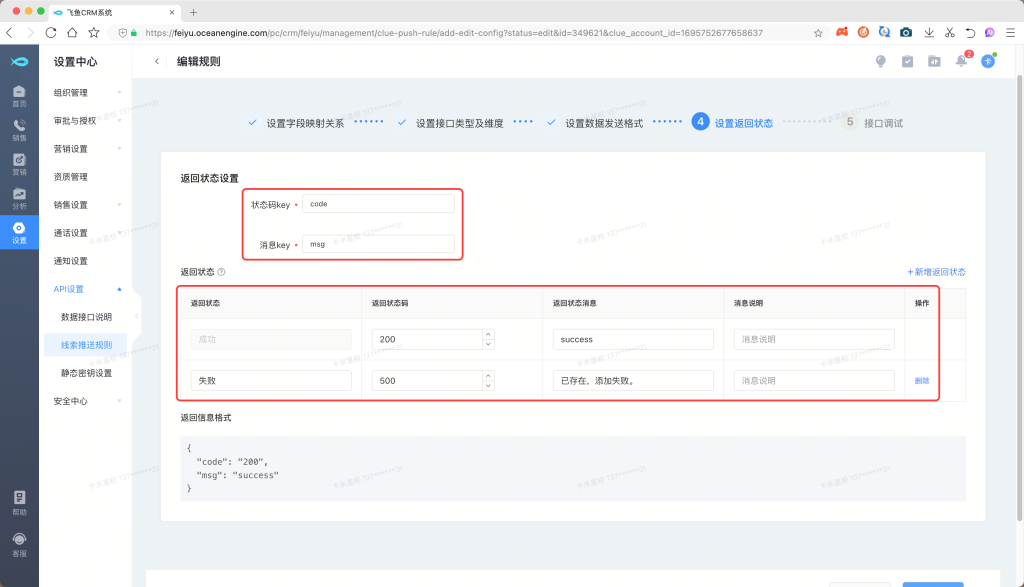This screenshot has width=1024, height=587.
Task: Click the back arrow beside 编辑规则
Action: click(x=157, y=61)
